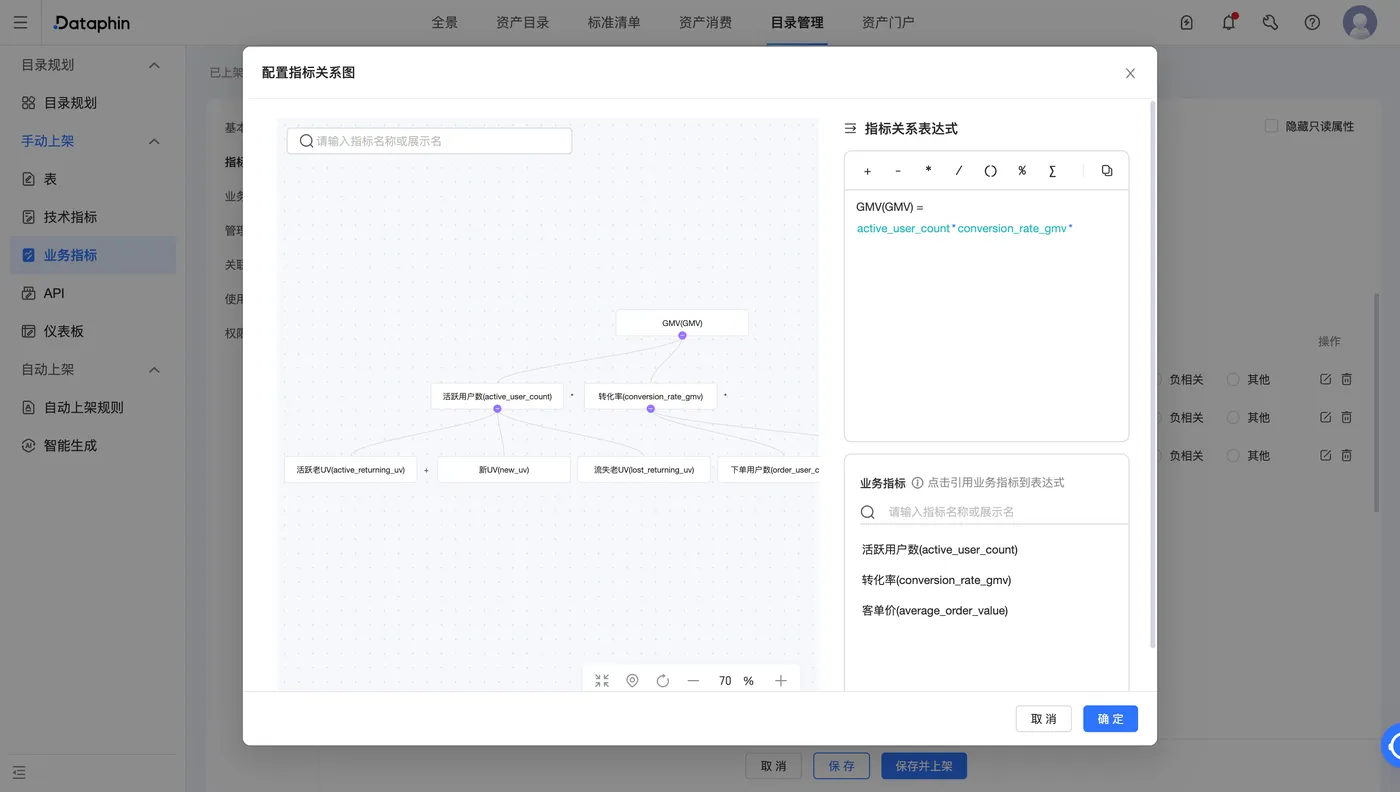Collapse the sidebar using the bottom-left icon
The image size is (1400, 792).
click(20, 772)
